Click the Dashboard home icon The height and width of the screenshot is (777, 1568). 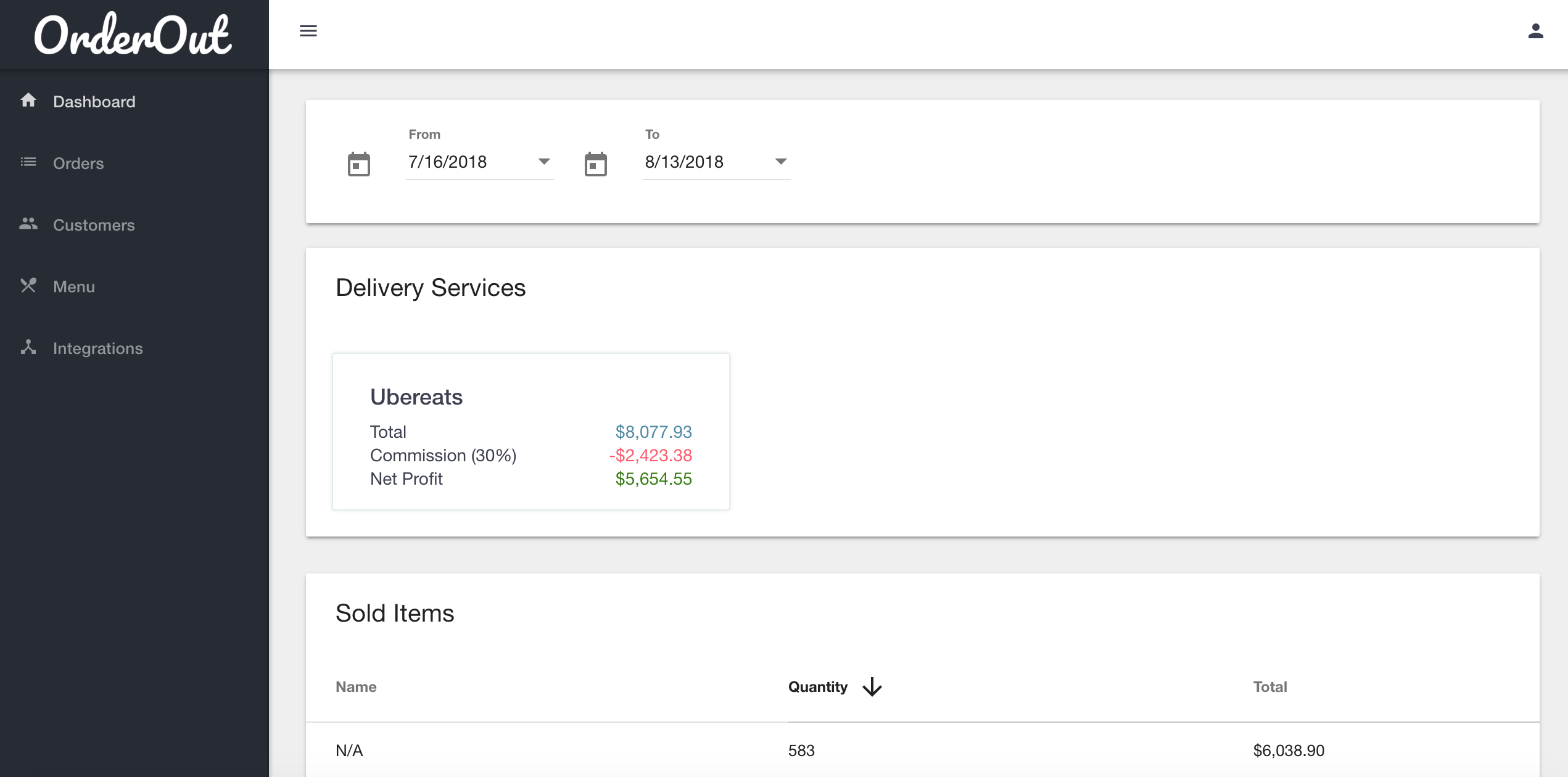pyautogui.click(x=28, y=101)
